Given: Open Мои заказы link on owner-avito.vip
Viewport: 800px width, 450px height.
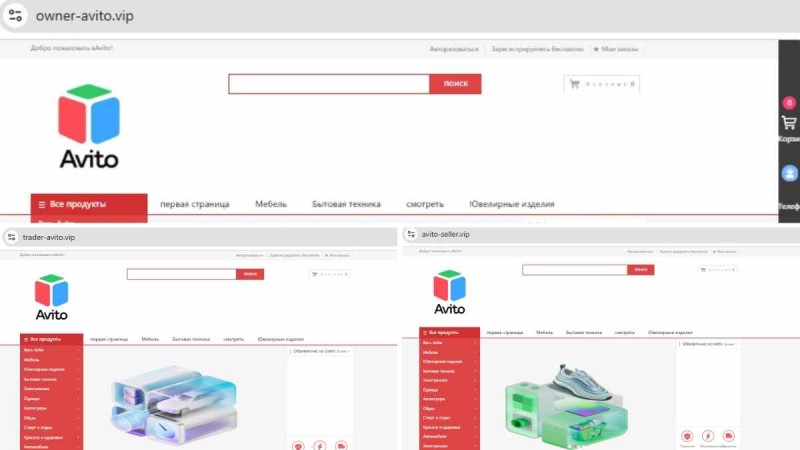Looking at the screenshot, I should point(619,49).
